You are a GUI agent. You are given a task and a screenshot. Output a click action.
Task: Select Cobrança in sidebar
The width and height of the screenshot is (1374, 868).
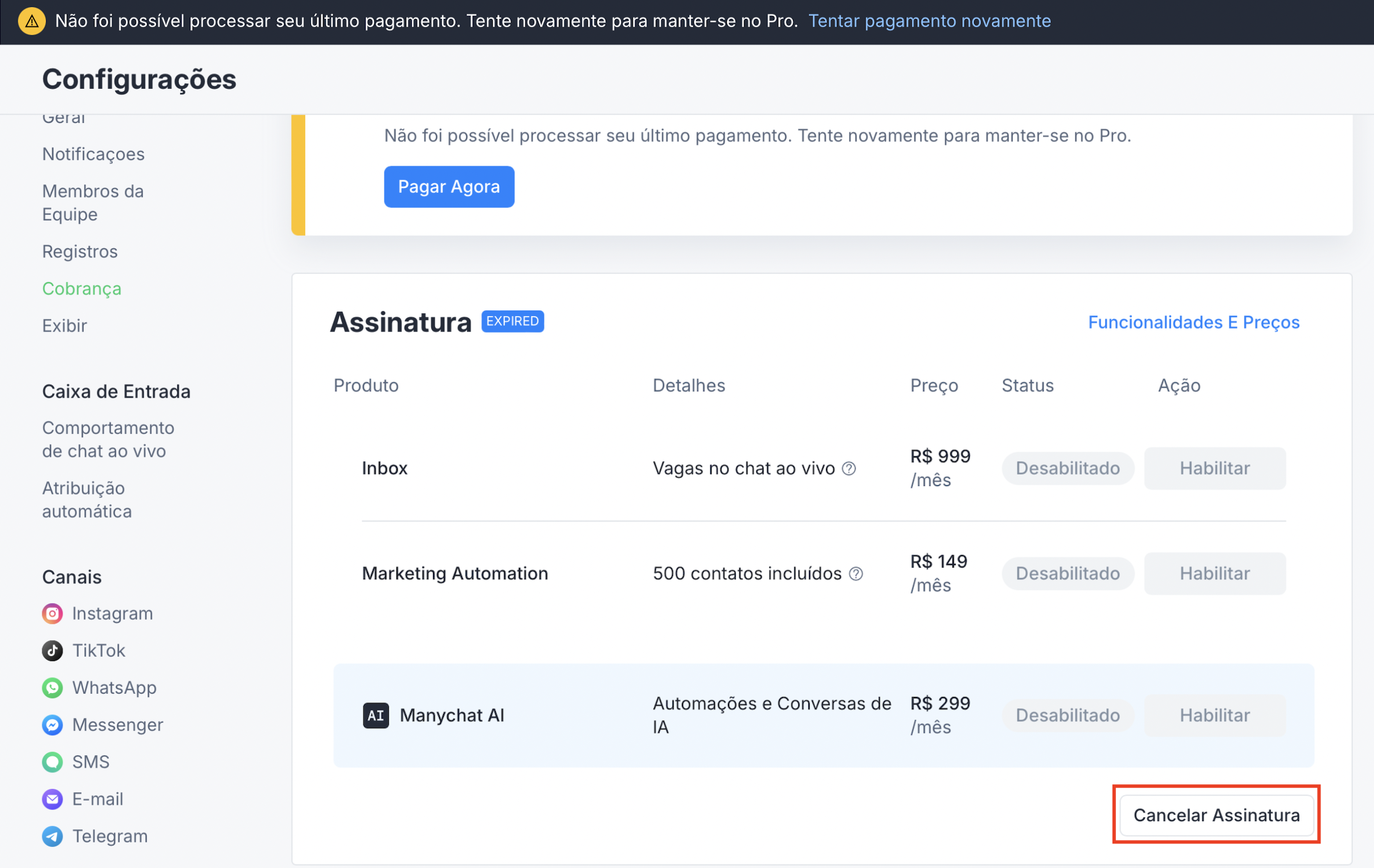(x=81, y=289)
